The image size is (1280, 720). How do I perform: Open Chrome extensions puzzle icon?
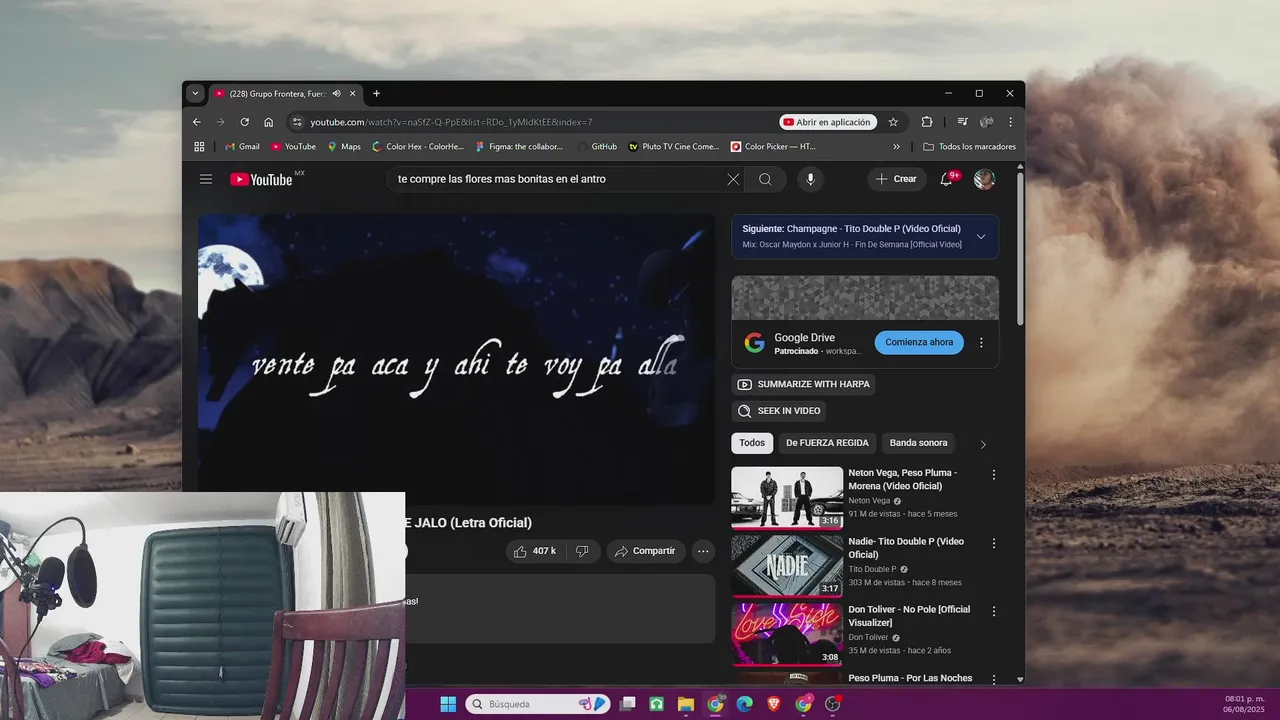927,122
